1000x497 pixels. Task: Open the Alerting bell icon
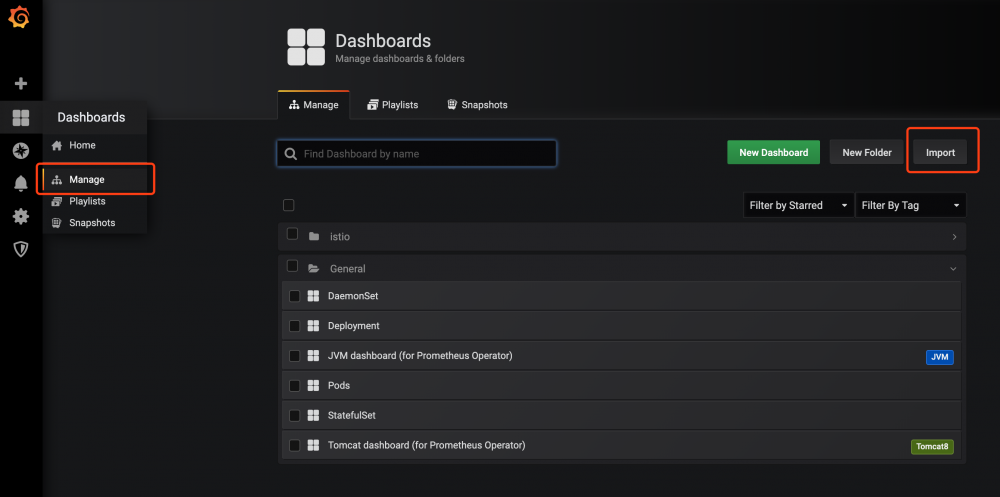pos(20,183)
